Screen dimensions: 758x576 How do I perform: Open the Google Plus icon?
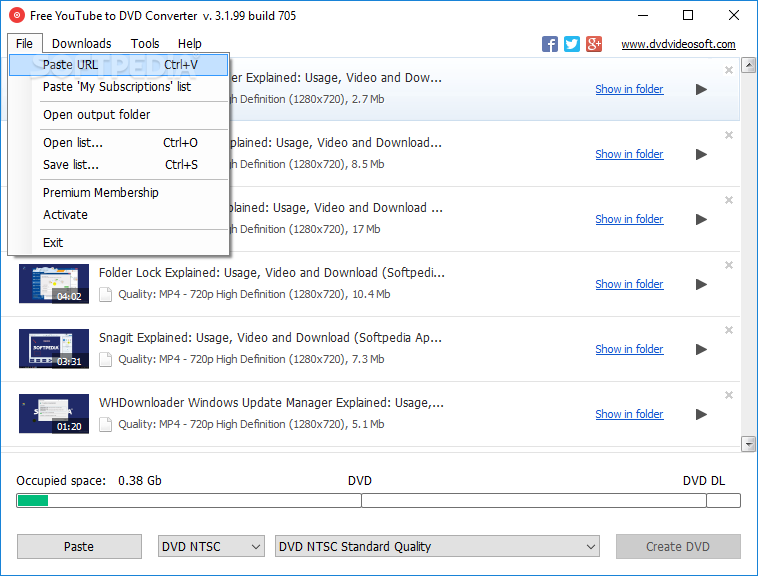pyautogui.click(x=594, y=44)
